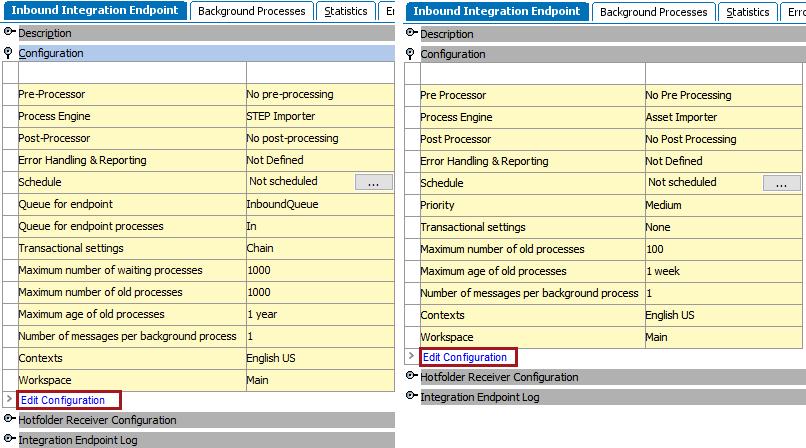Expand left Integration Endpoint Log section
806x448 pixels.
(x=9, y=439)
